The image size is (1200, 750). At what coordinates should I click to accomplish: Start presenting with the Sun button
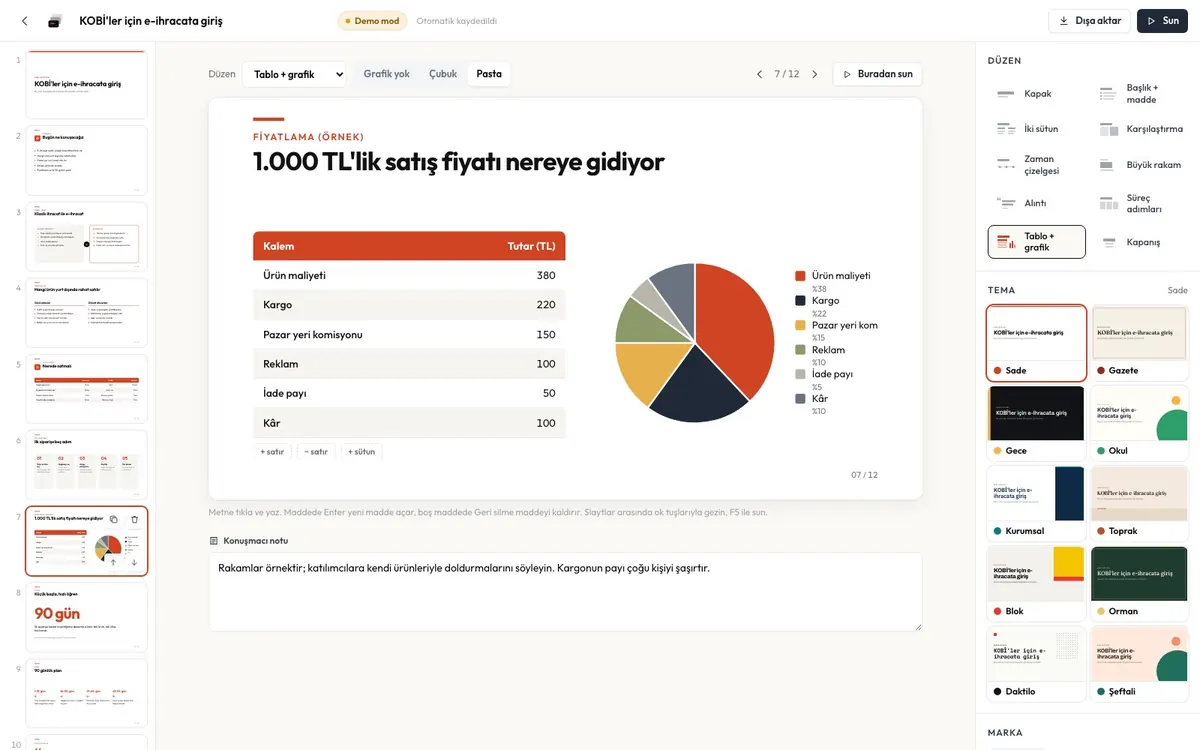tap(1162, 21)
